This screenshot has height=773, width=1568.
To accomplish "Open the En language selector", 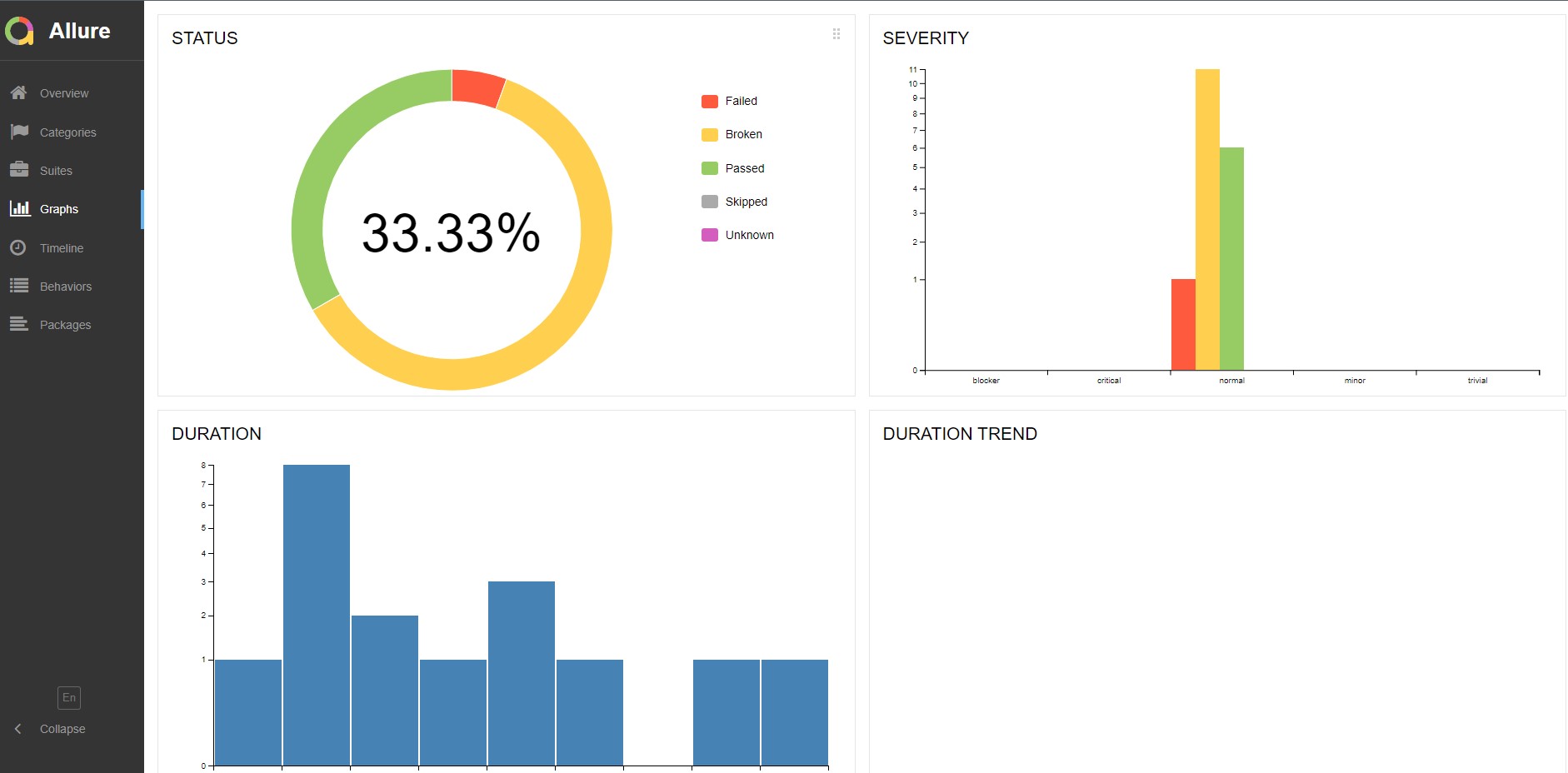I will tap(69, 697).
